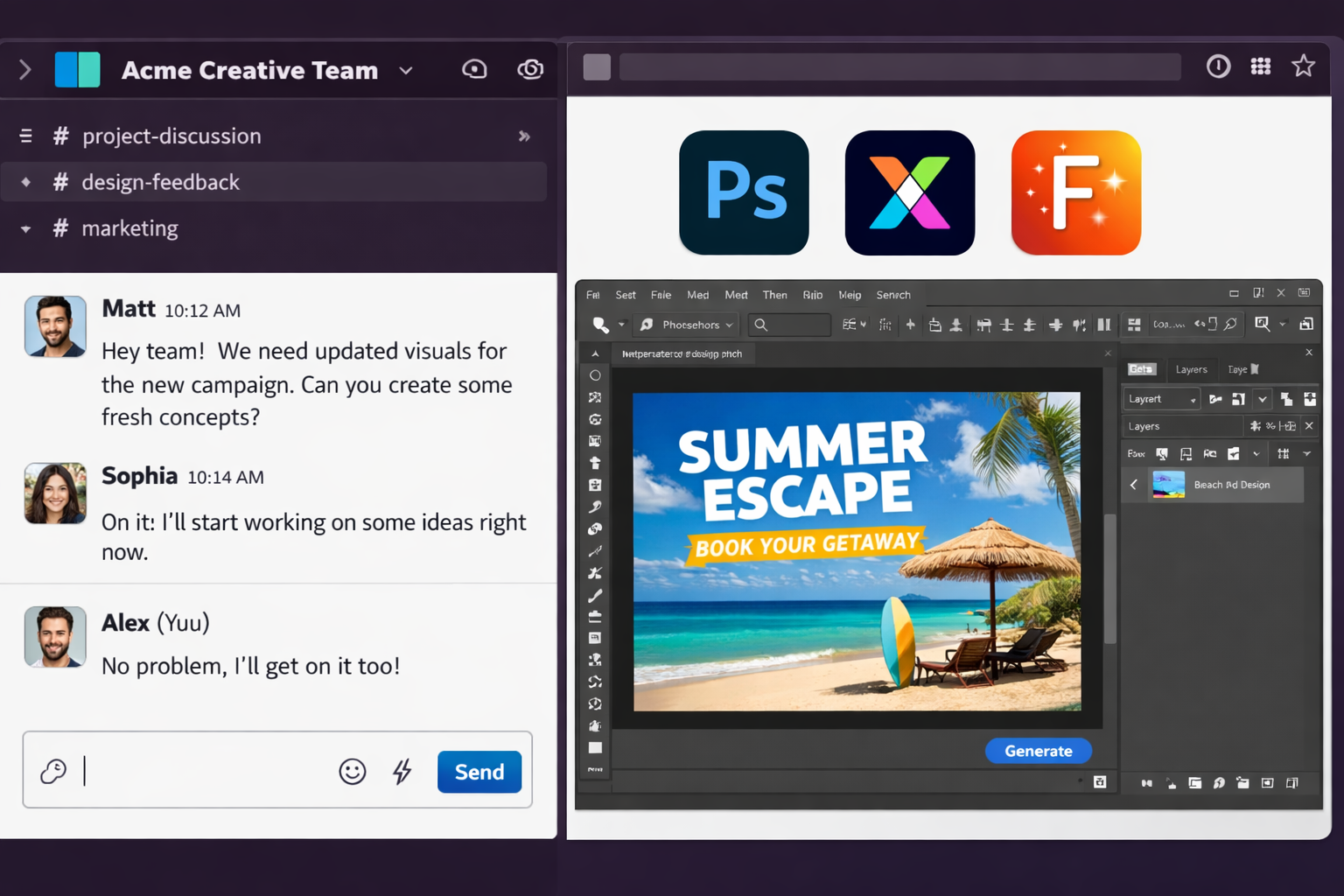Select the diagonal Brush tool in the left toolbar
This screenshot has width=1344, height=896.
[x=595, y=596]
